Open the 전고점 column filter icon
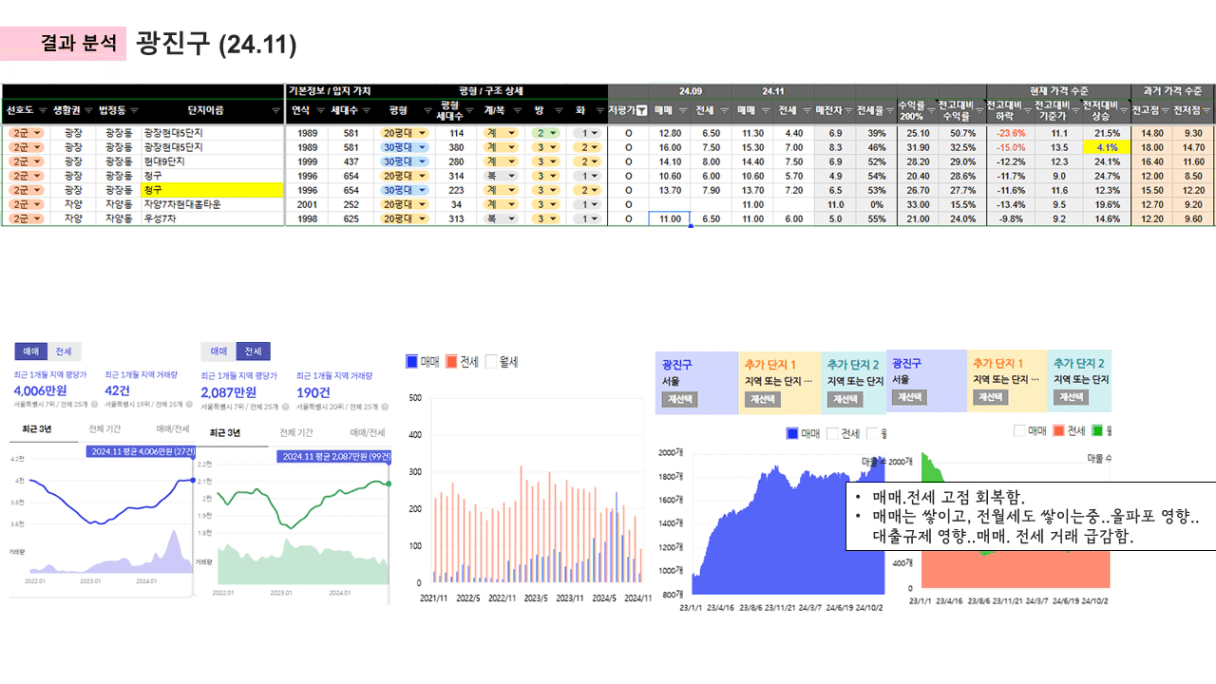The height and width of the screenshot is (684, 1216). coord(1165,110)
